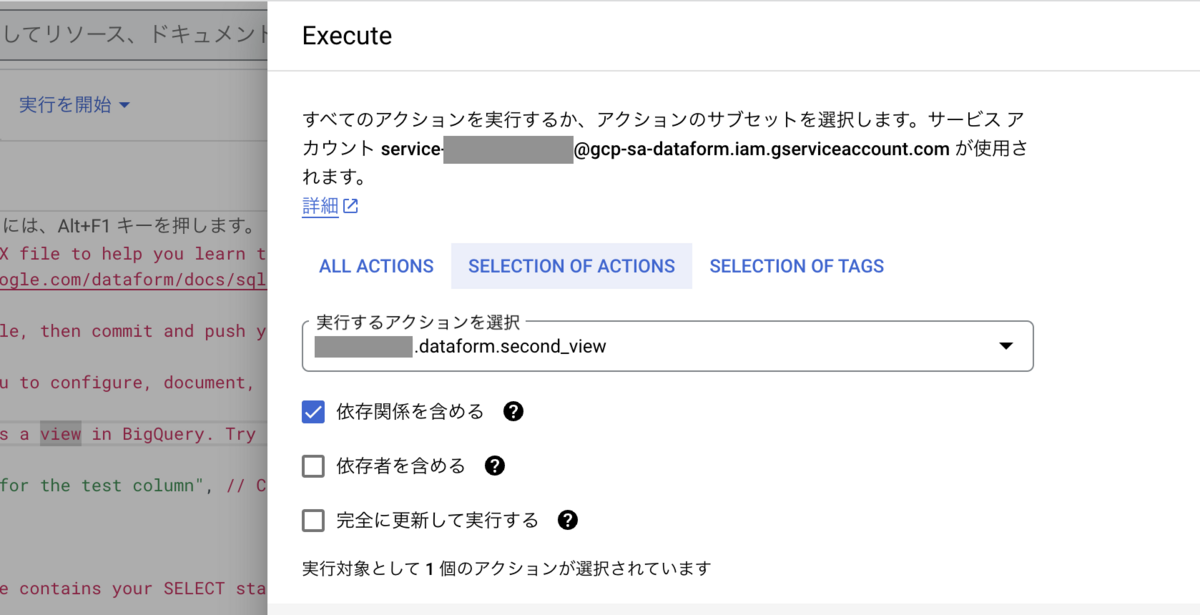The height and width of the screenshot is (615, 1200).
Task: Enable the 依存者を含める checkbox
Action: click(x=314, y=466)
